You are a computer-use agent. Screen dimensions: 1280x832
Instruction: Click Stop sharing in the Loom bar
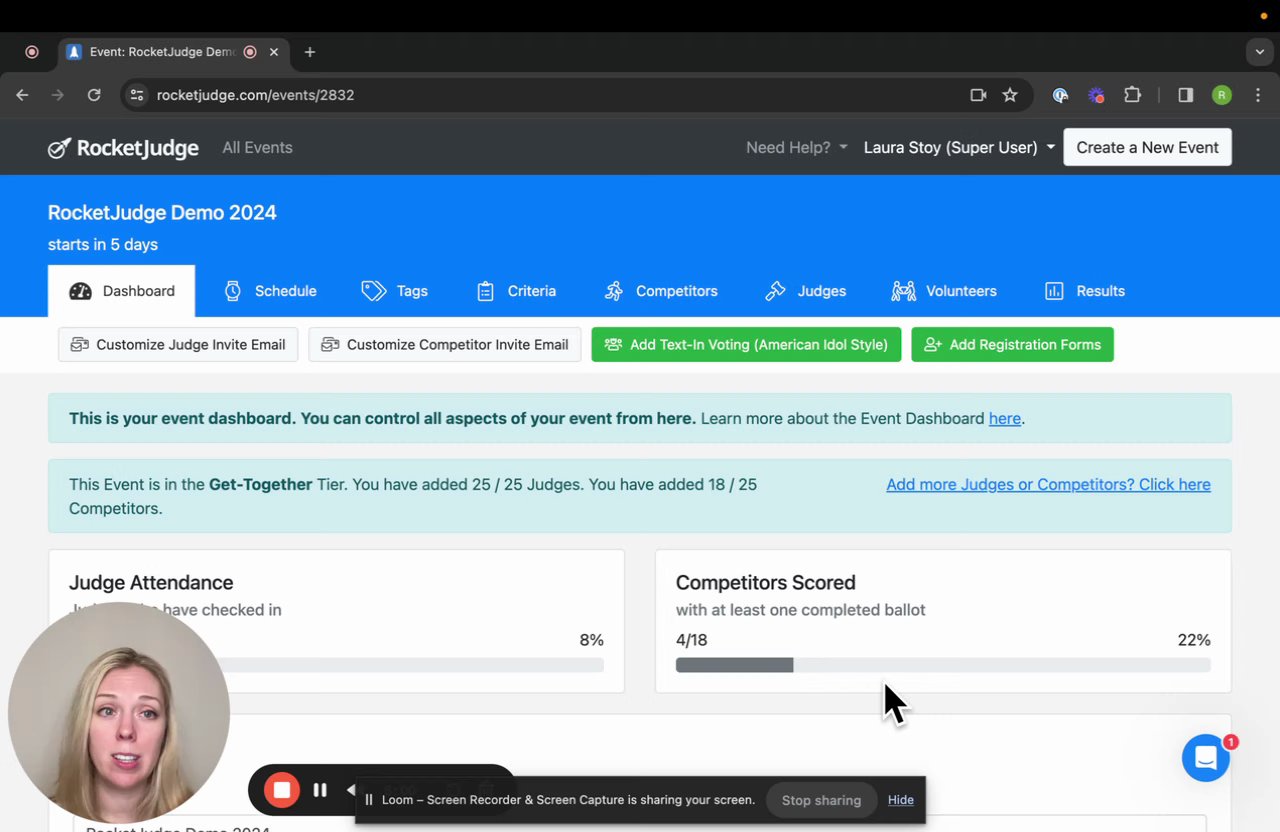tap(821, 800)
